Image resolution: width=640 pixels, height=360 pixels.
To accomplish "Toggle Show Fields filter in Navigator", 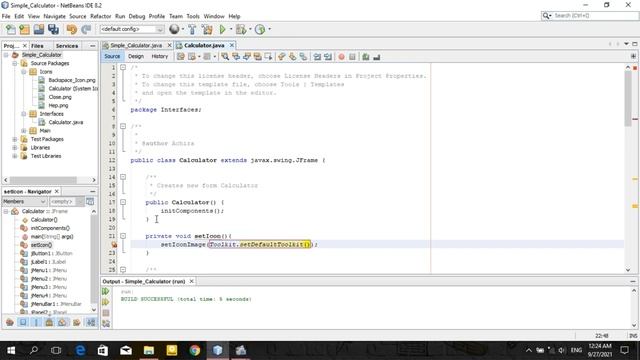I will point(23,322).
